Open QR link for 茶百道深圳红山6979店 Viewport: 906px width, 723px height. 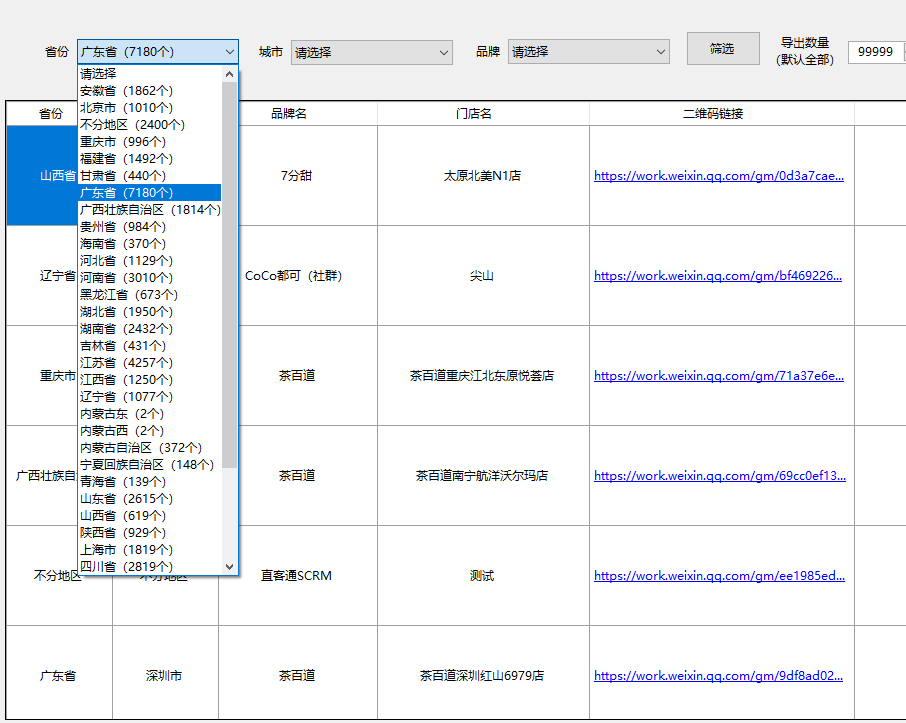click(718, 676)
